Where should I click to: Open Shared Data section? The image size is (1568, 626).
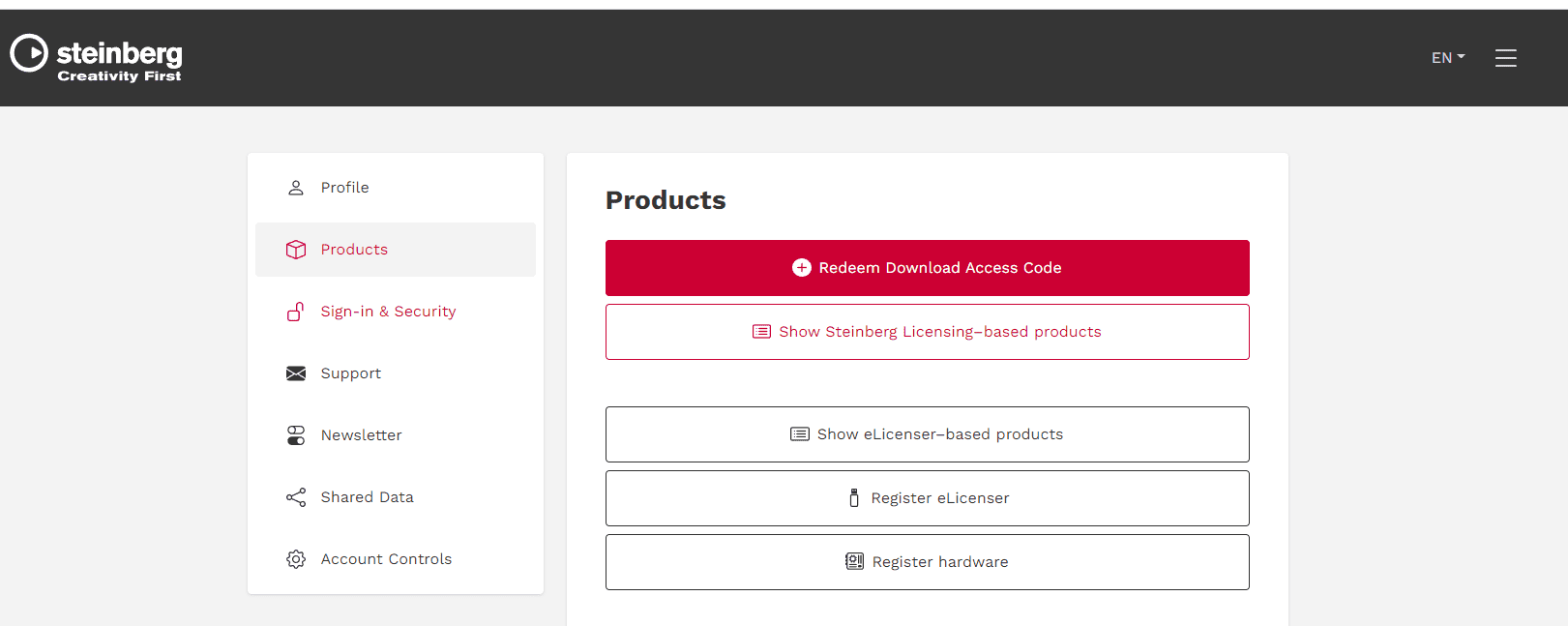396,497
